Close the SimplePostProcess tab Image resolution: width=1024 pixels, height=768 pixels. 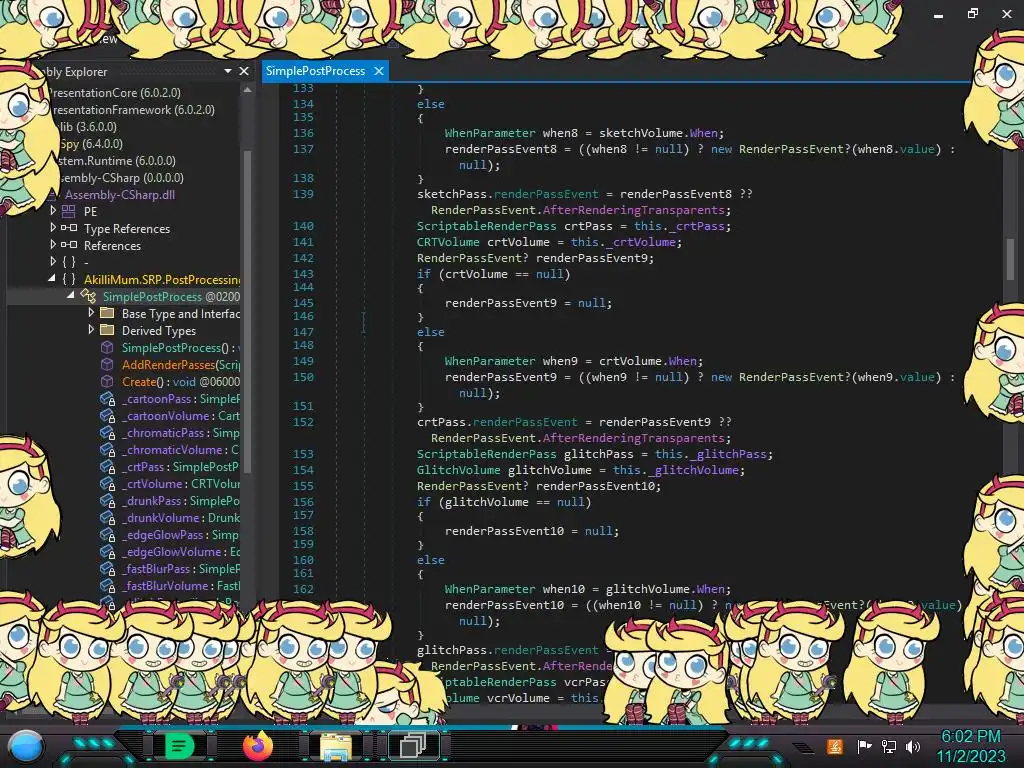pos(379,71)
